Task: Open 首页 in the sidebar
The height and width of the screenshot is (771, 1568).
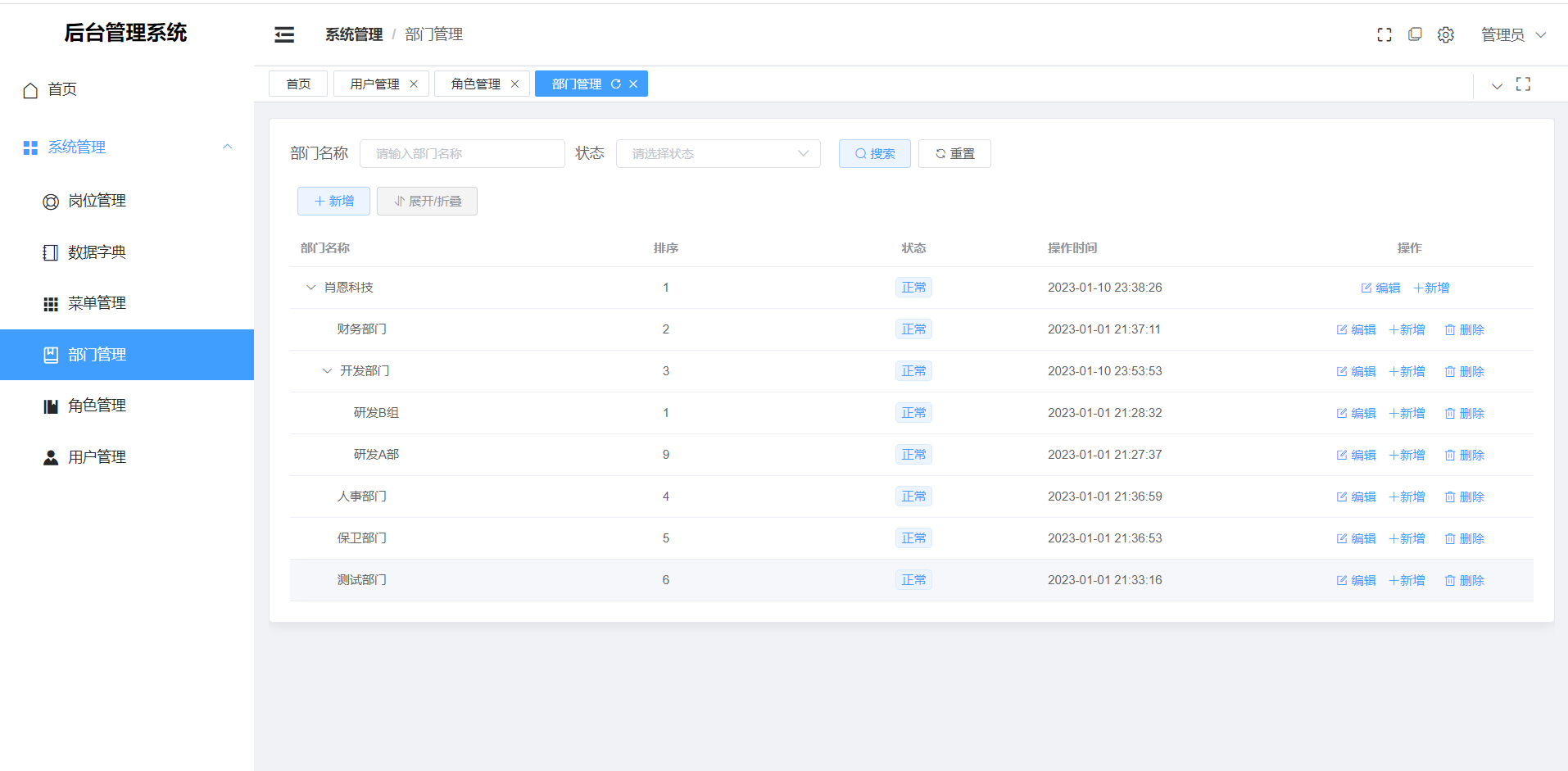Action: click(x=127, y=89)
